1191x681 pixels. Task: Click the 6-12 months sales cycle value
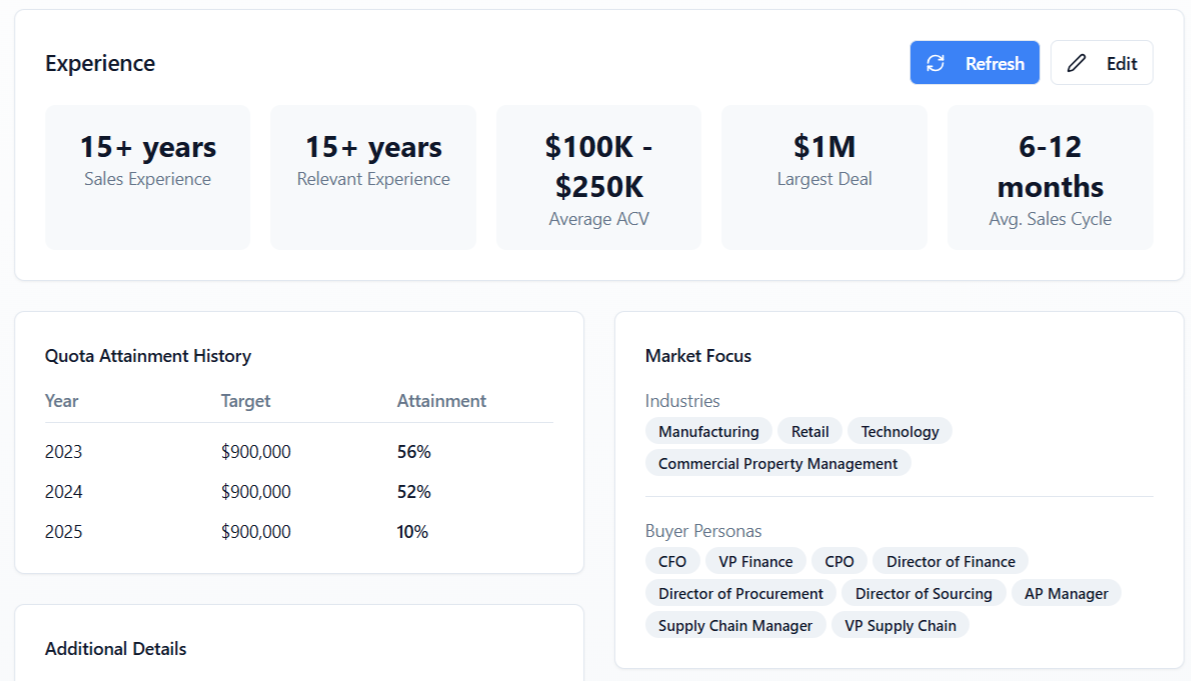click(x=1050, y=166)
